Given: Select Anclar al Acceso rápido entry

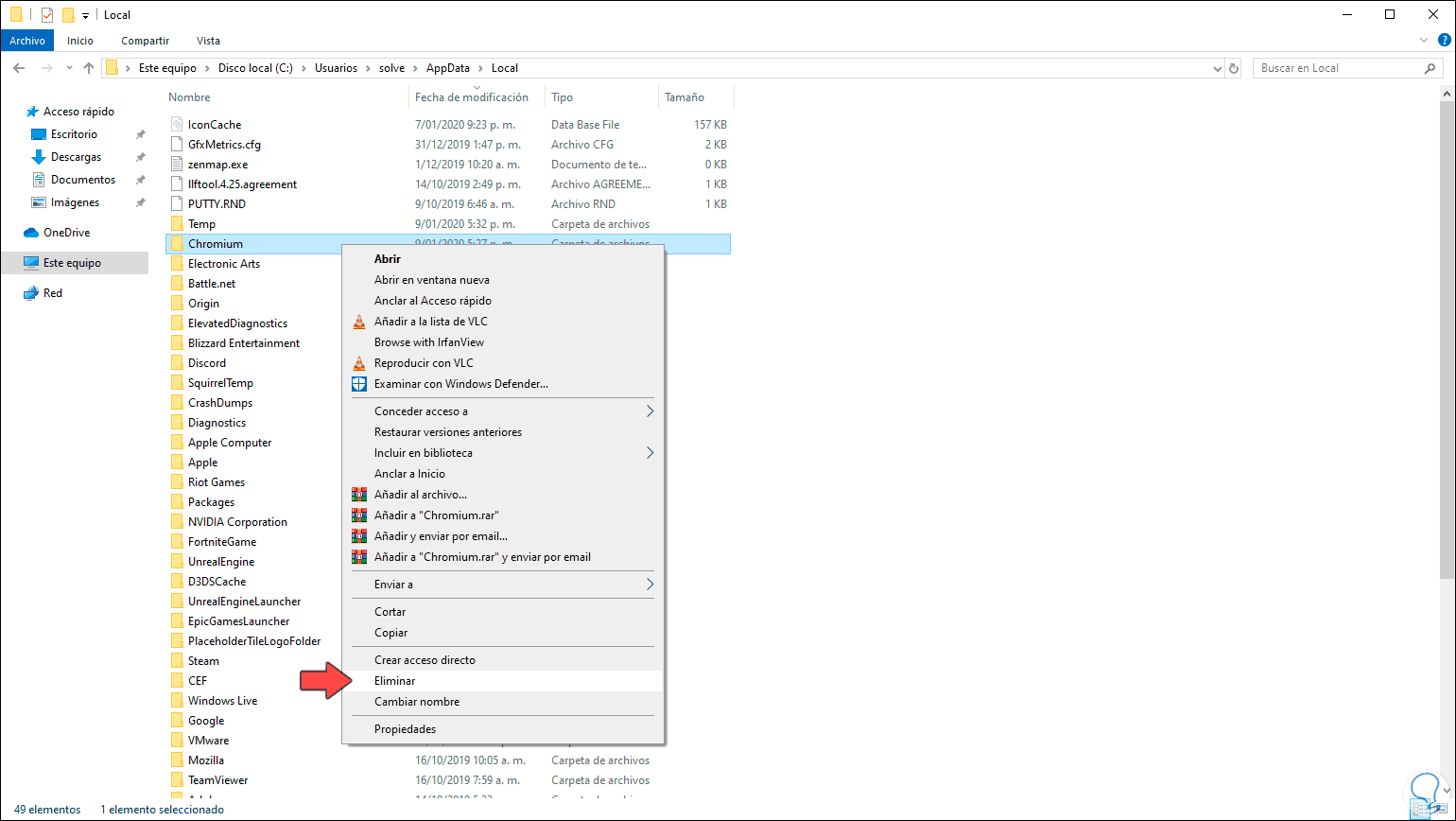Looking at the screenshot, I should click(x=503, y=301).
